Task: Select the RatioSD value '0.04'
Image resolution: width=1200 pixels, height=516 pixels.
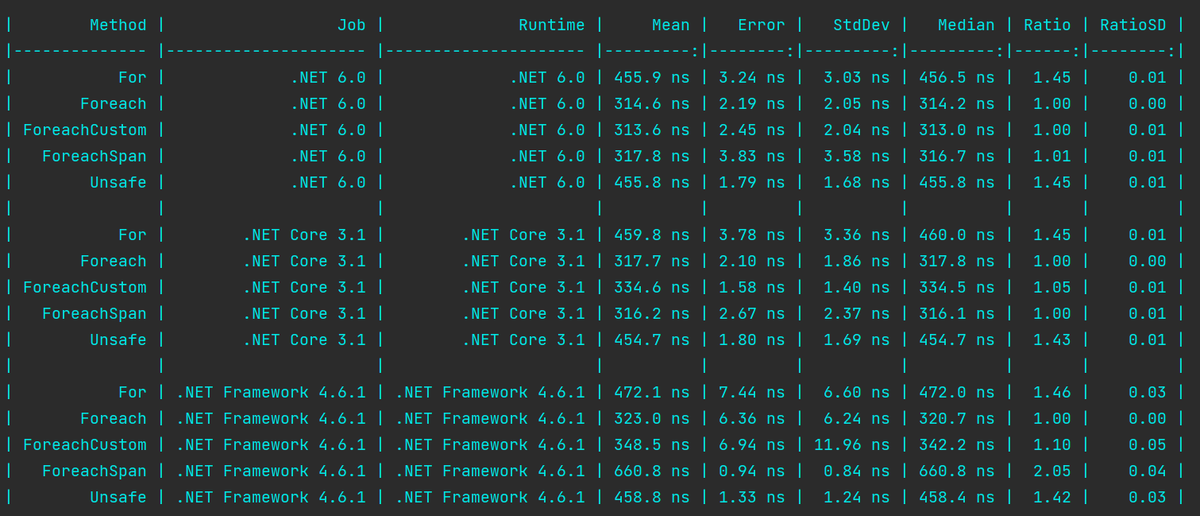Action: [x=1148, y=471]
